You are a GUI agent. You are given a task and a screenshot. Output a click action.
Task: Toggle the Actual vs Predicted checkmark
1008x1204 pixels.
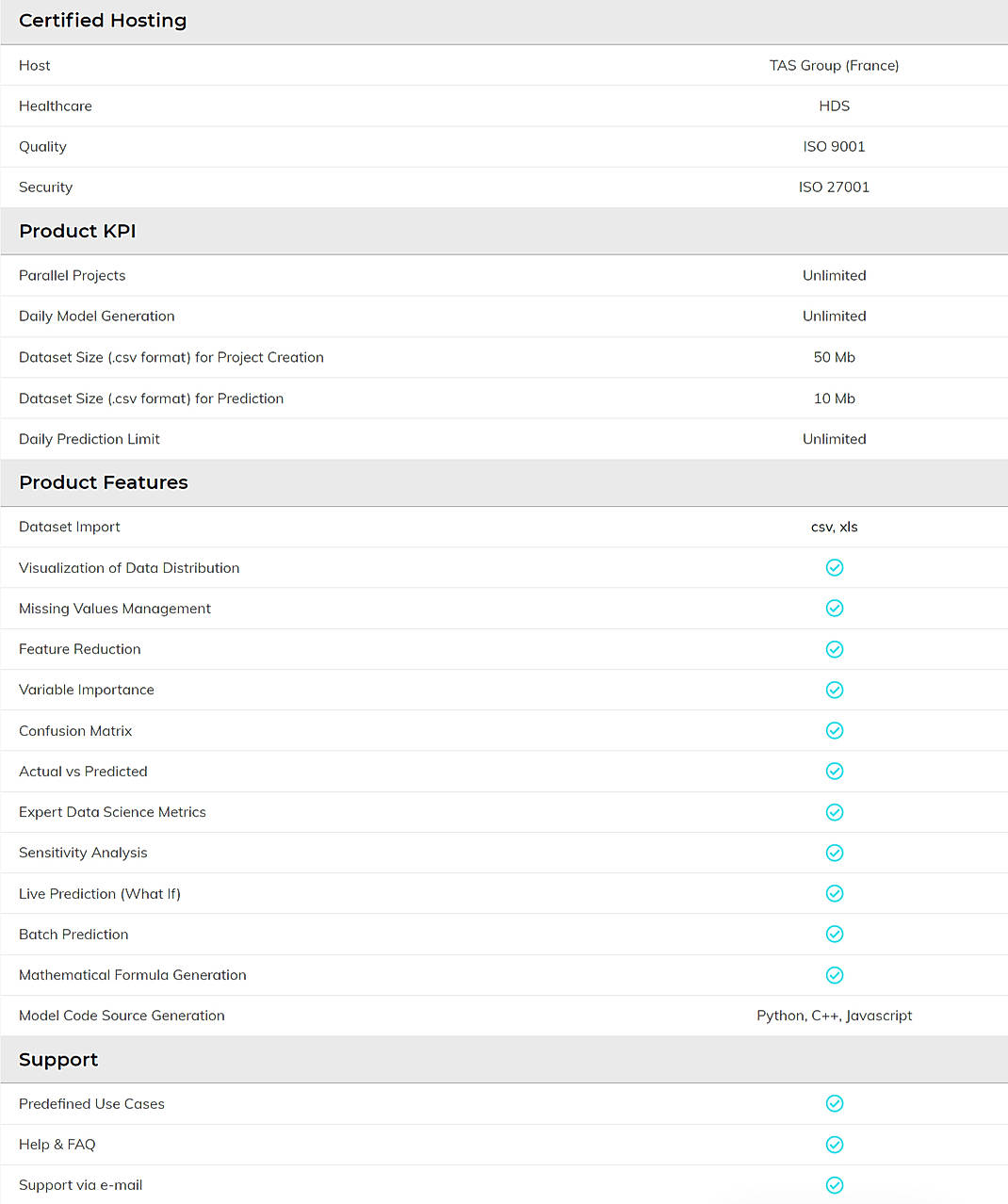pos(835,771)
